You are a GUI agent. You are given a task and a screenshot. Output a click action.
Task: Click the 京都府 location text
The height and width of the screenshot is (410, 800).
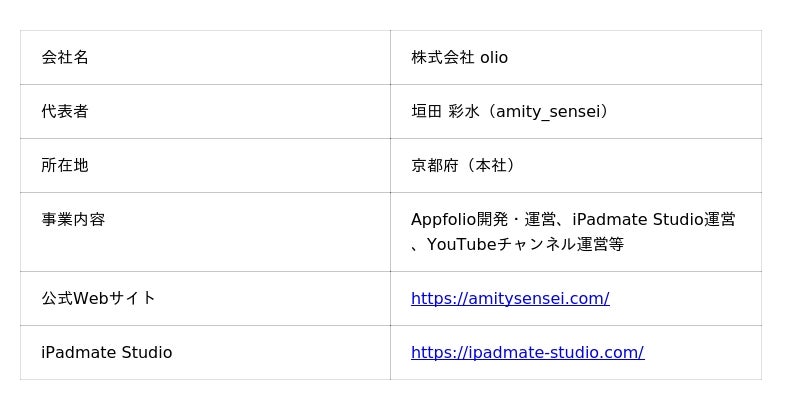point(434,165)
